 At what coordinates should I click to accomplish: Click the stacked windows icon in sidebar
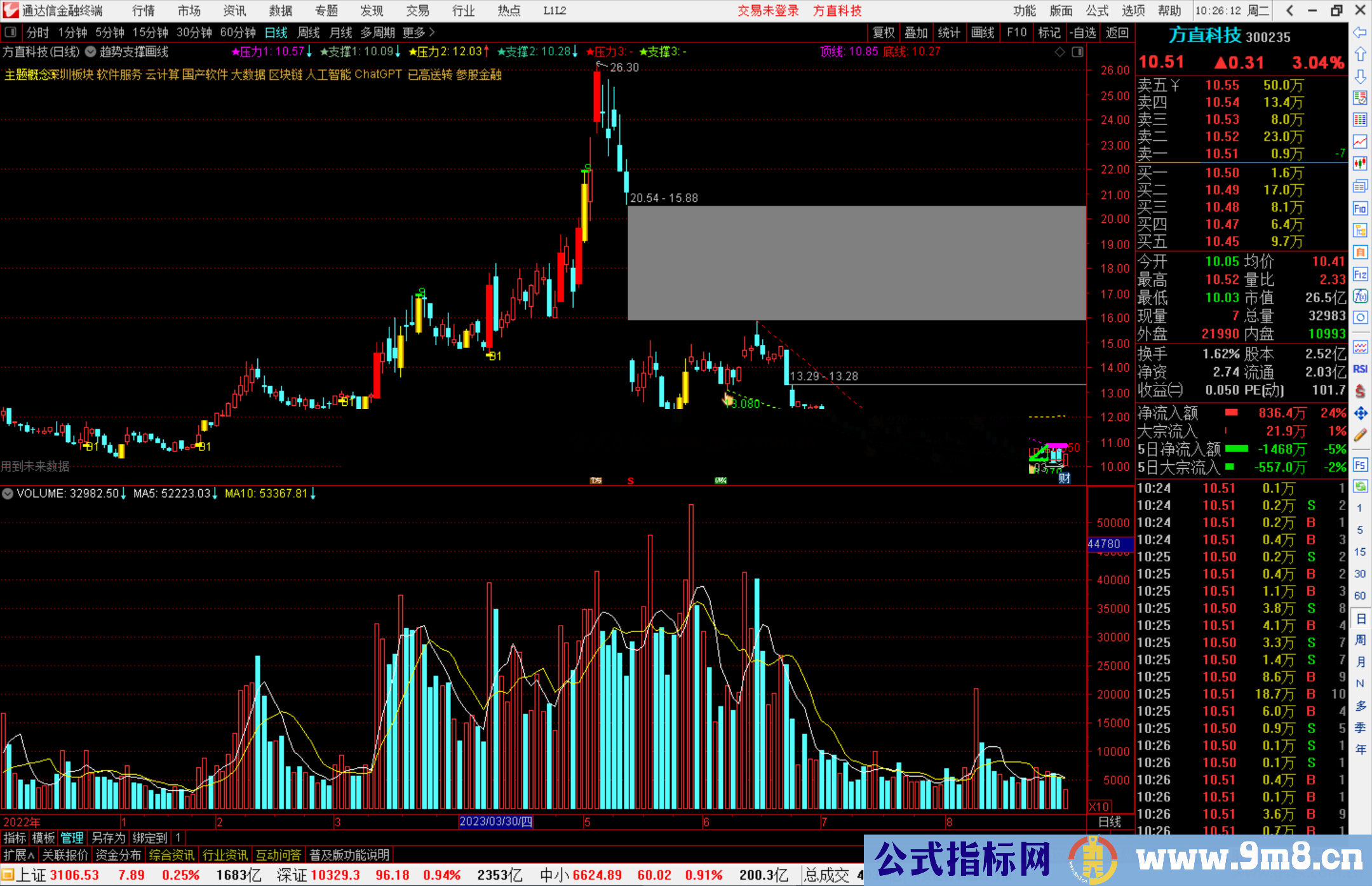pyautogui.click(x=1360, y=186)
